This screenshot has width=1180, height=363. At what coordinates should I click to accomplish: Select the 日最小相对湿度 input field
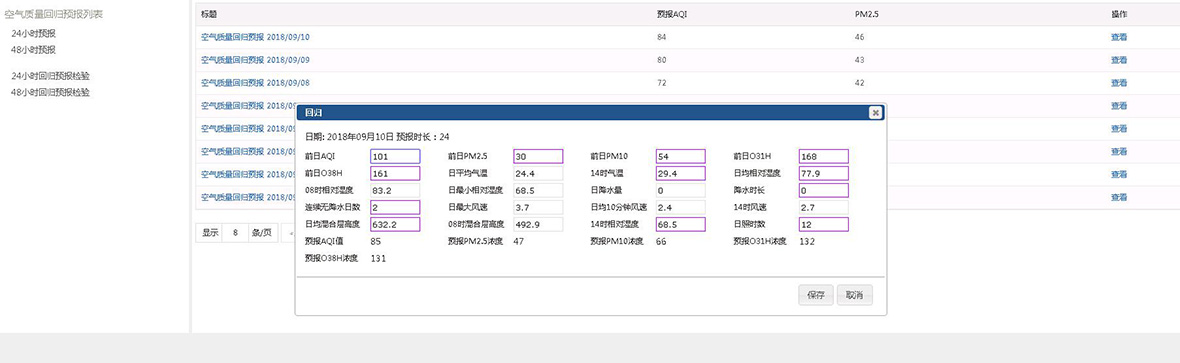538,191
